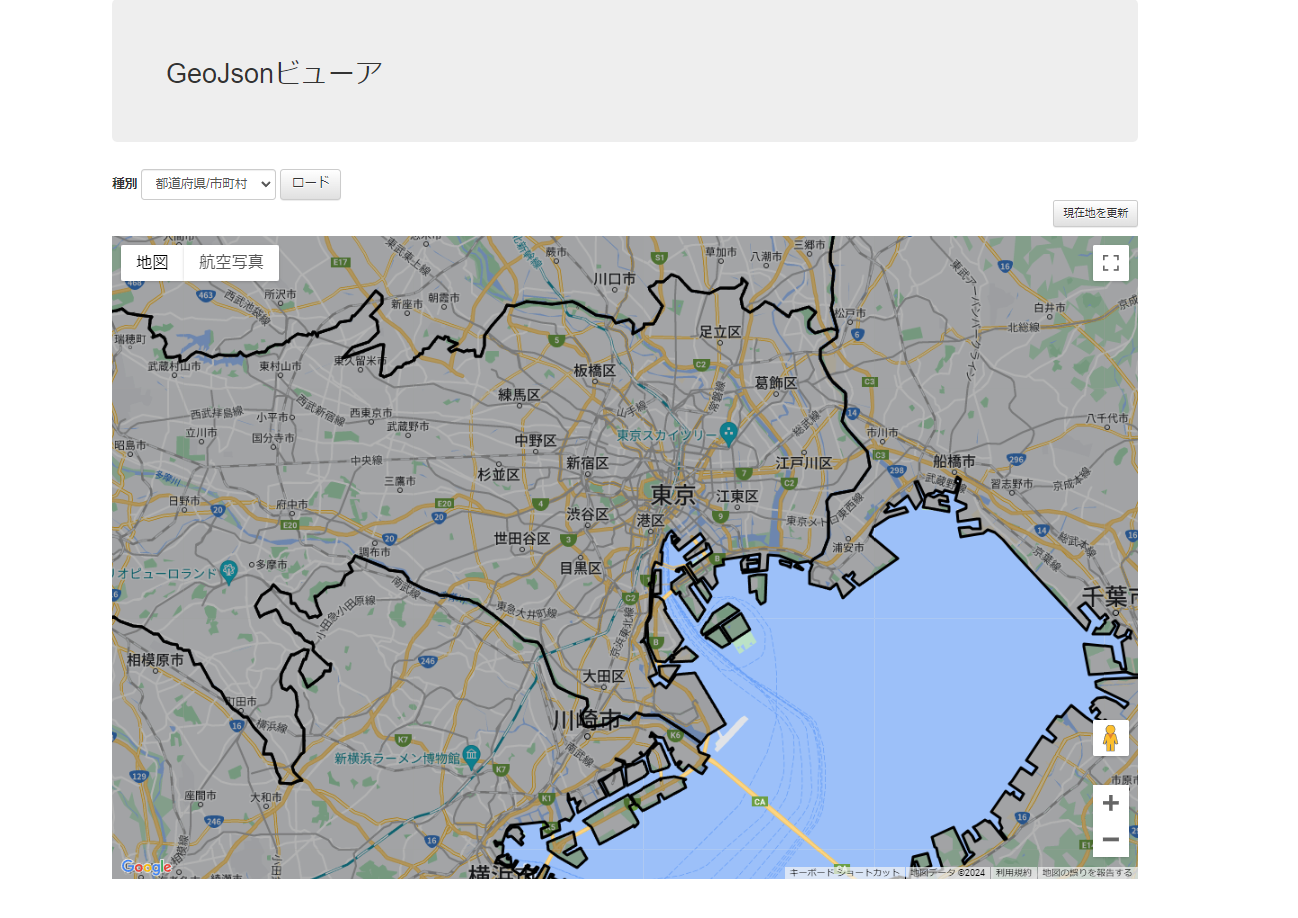1298x918 pixels.
Task: Click the Shin-Yokohama Ramen Museum marker
Action: click(472, 756)
